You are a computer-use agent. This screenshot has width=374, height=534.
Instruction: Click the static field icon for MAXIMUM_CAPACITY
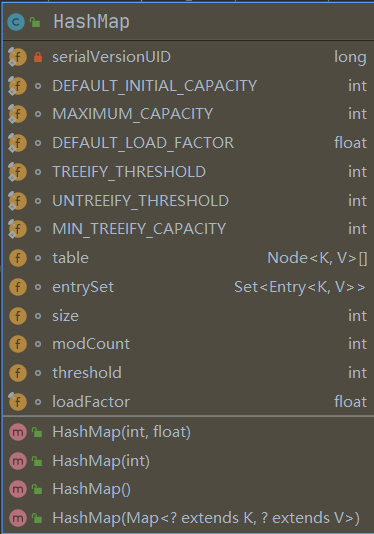point(17,114)
